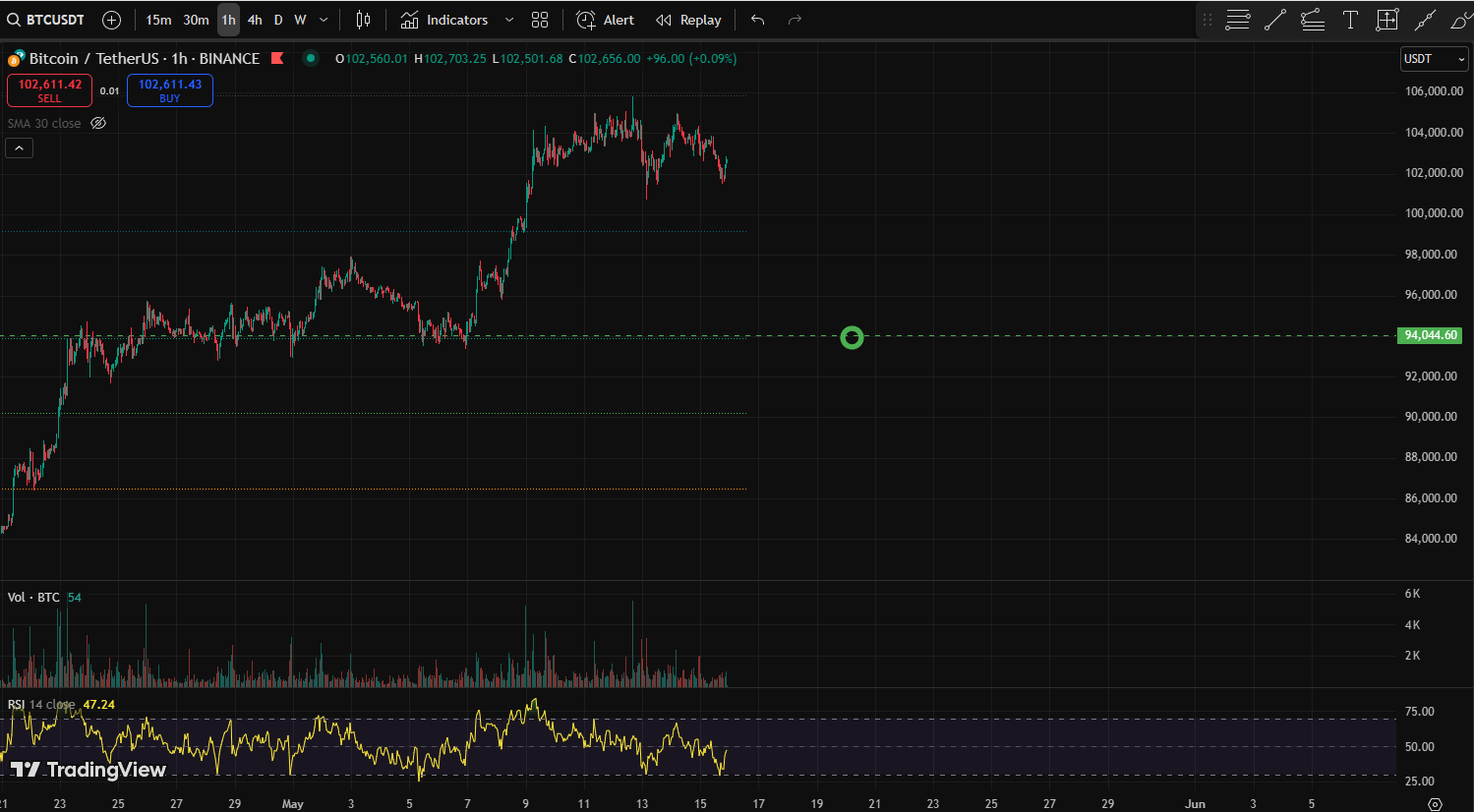The width and height of the screenshot is (1474, 812).
Task: Click the red flag next to BINANCE
Action: click(277, 58)
